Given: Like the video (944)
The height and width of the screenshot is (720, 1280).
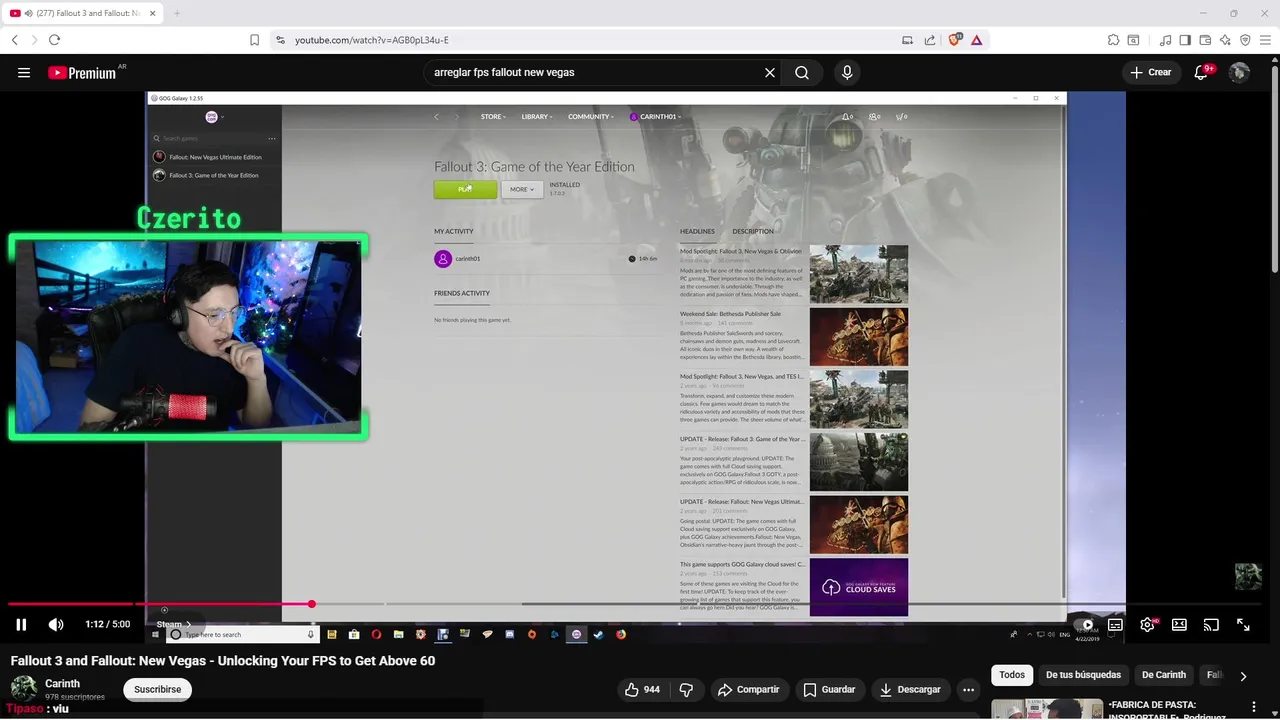Looking at the screenshot, I should click(x=642, y=689).
